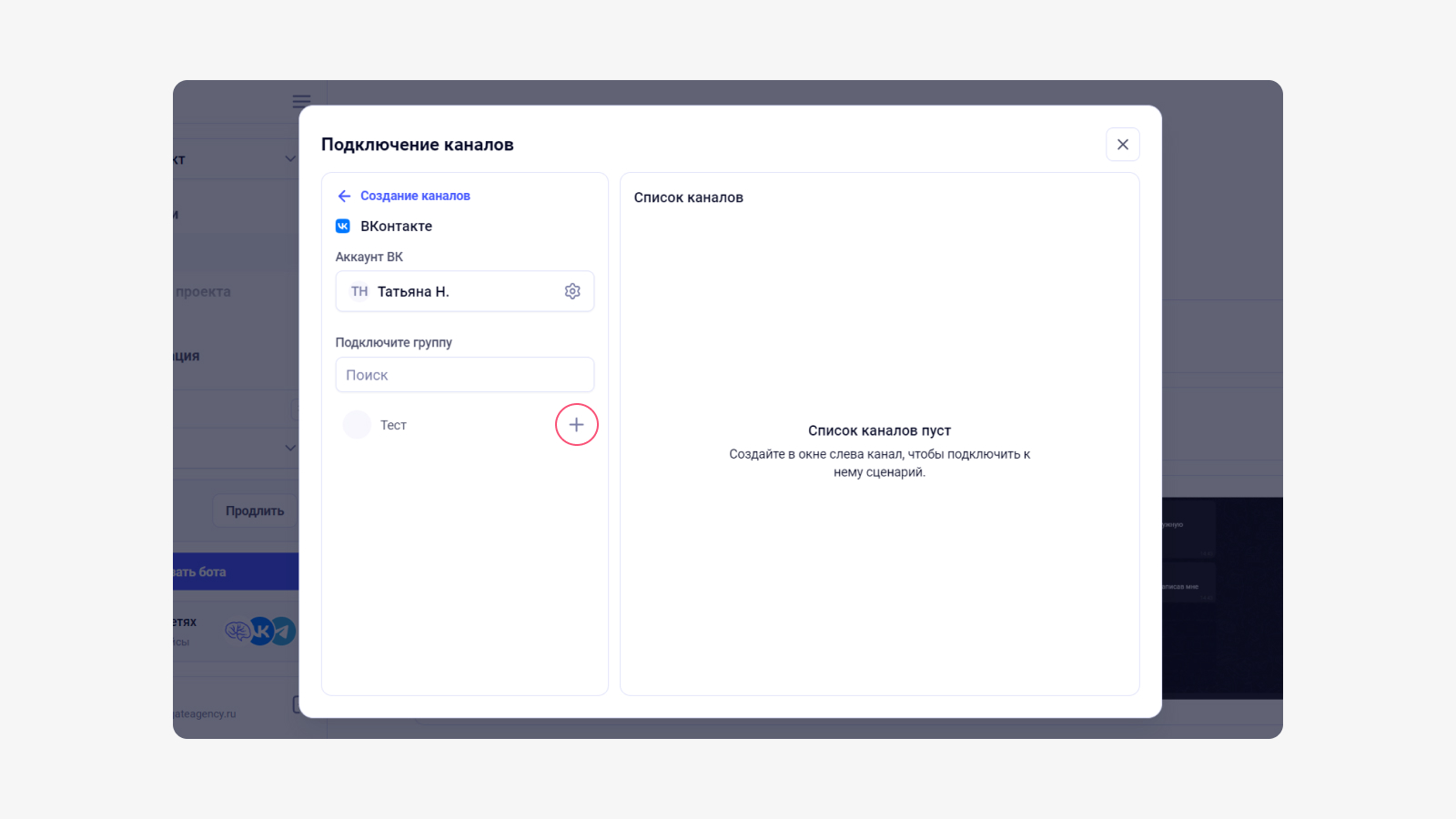Click the back arrow beside Создание каналов
Viewport: 1456px width, 819px height.
pyautogui.click(x=344, y=196)
